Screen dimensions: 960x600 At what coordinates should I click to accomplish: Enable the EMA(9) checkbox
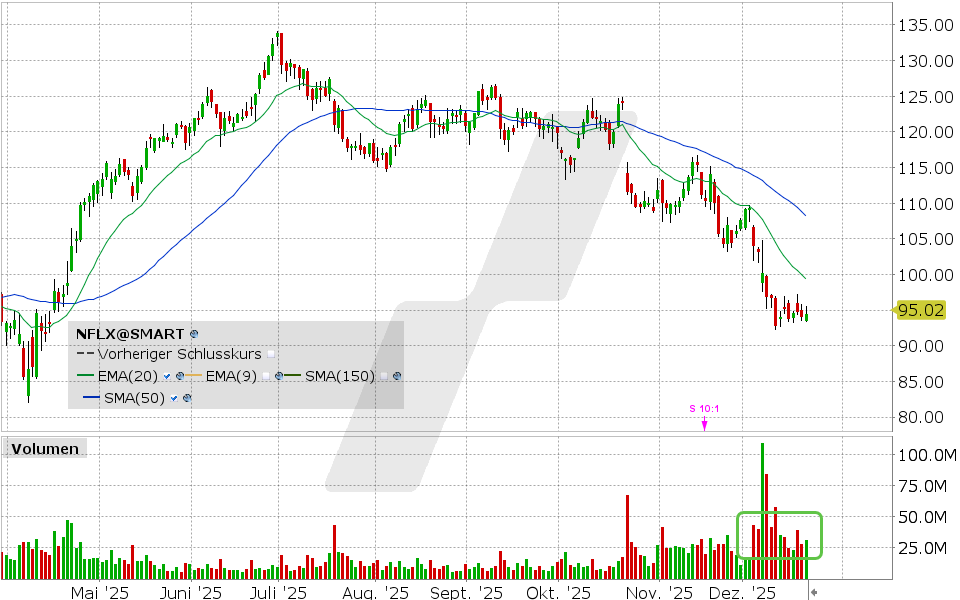pyautogui.click(x=266, y=376)
